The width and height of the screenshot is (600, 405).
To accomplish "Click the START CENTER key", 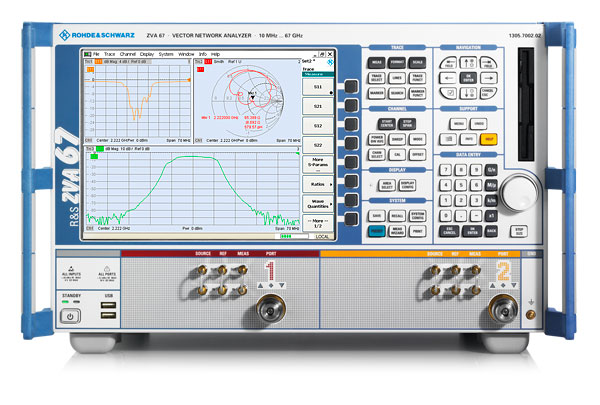I will (386, 124).
